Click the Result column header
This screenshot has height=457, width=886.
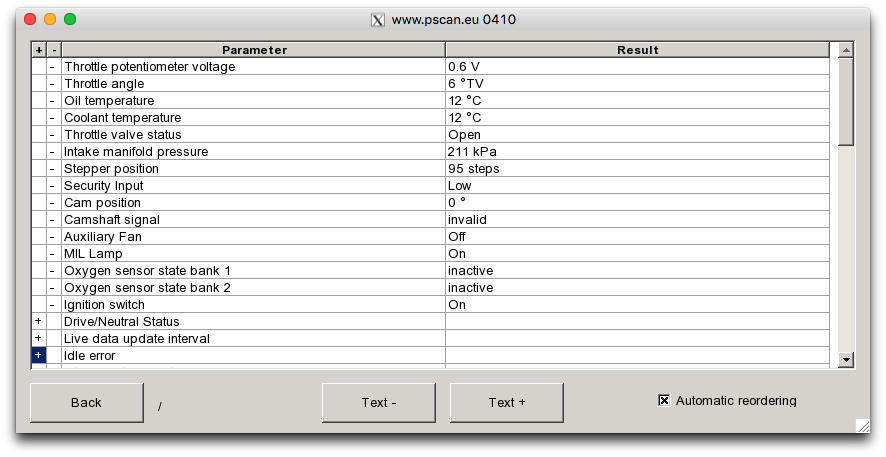tap(637, 50)
